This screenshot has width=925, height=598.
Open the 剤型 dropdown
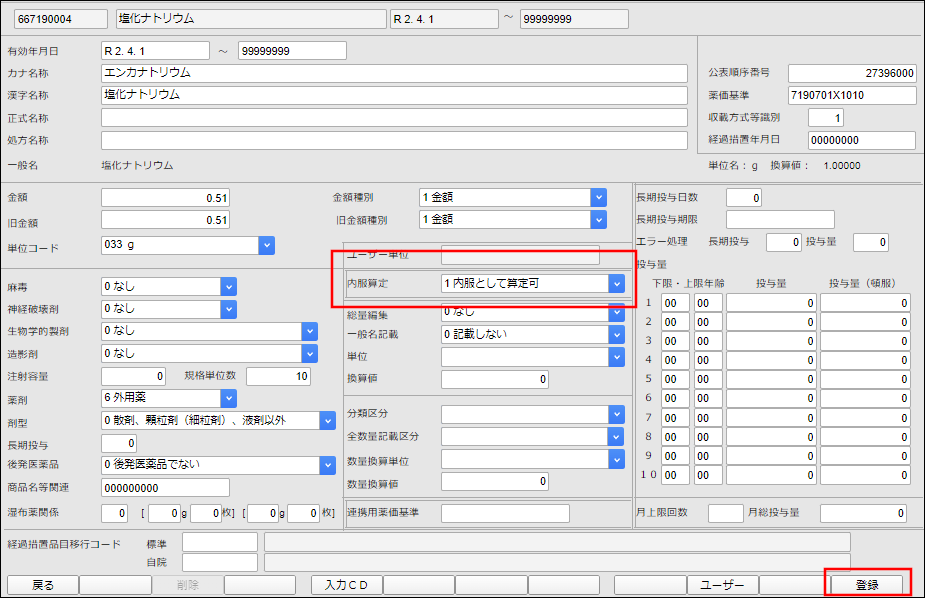[327, 421]
